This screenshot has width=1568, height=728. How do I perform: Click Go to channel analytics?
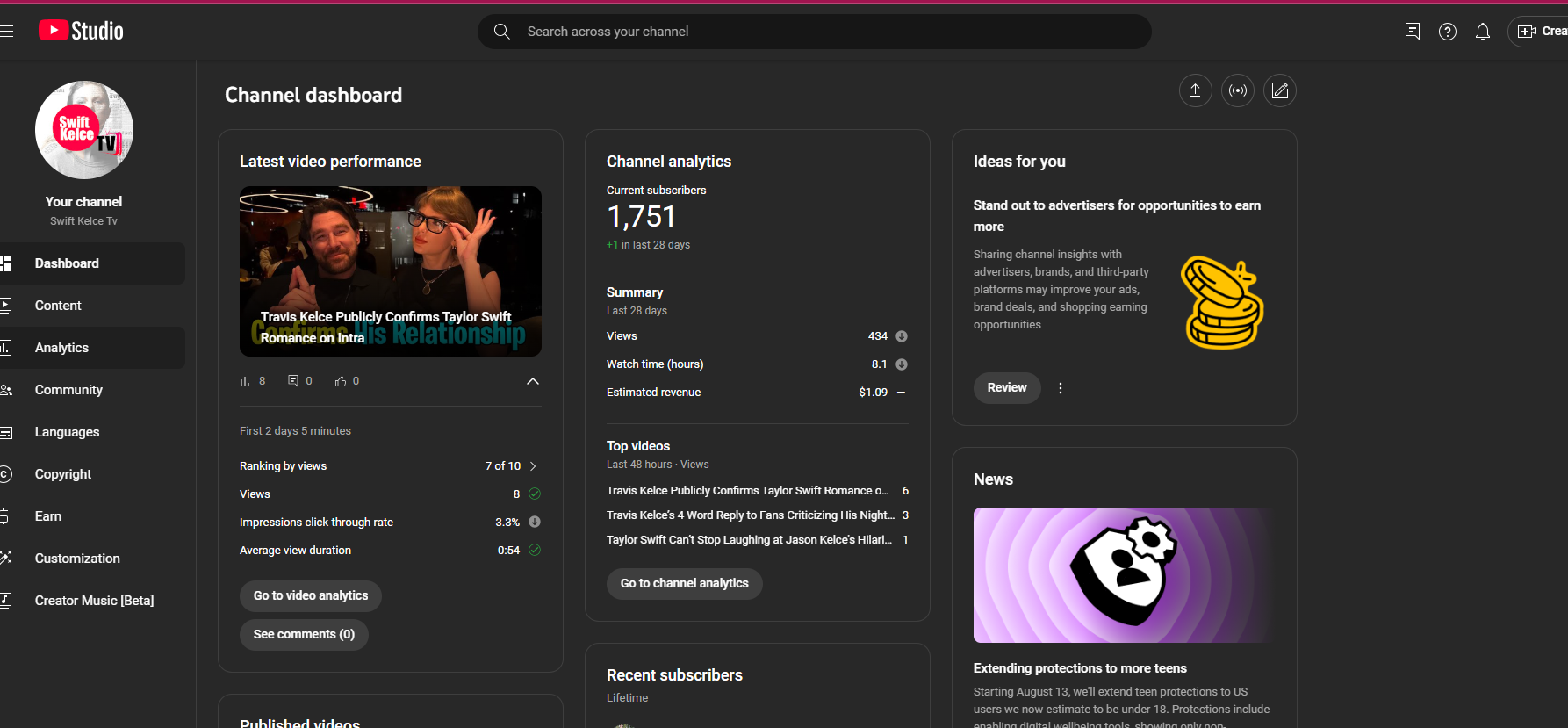[x=685, y=584]
